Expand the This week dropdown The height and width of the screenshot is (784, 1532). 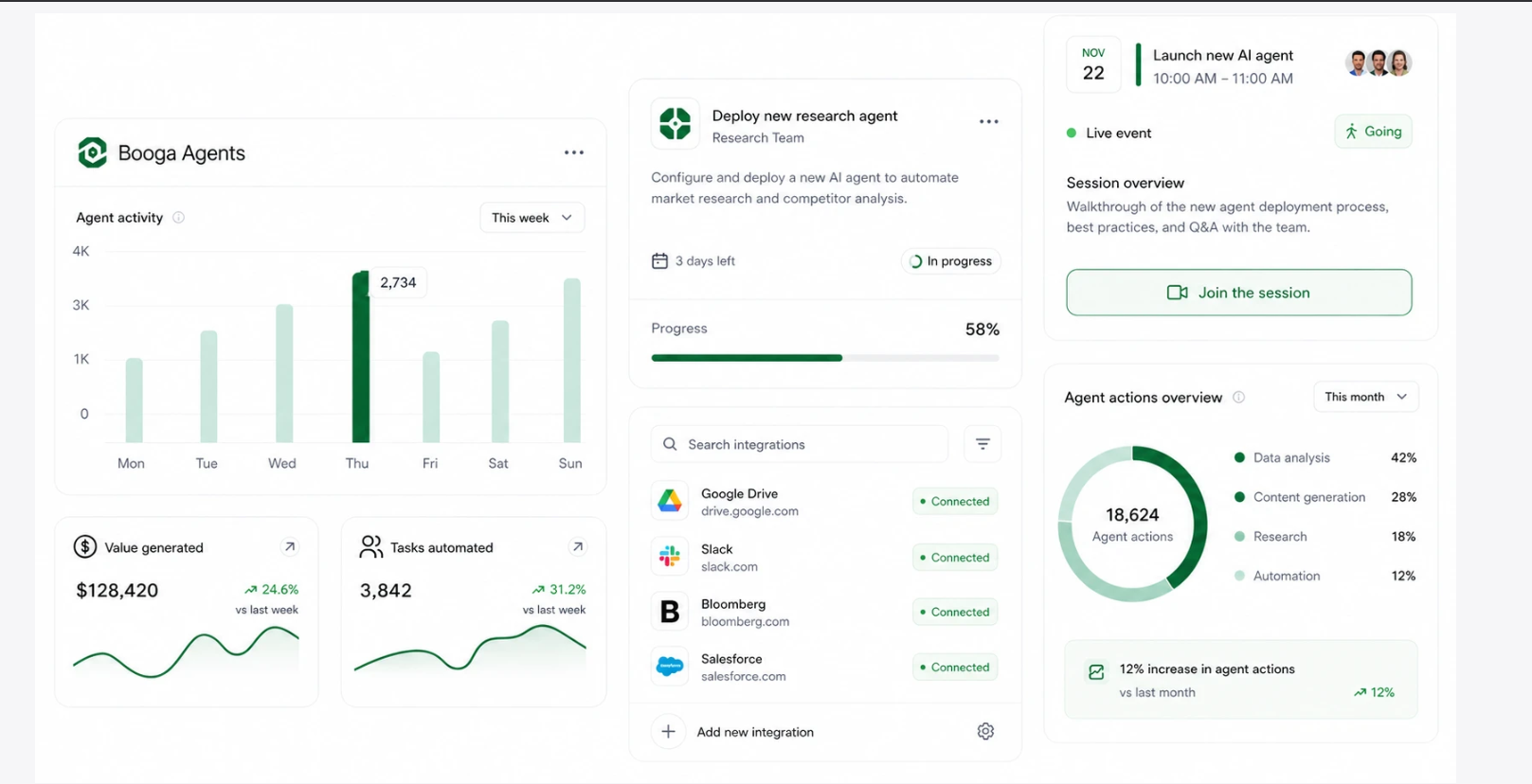pos(532,218)
